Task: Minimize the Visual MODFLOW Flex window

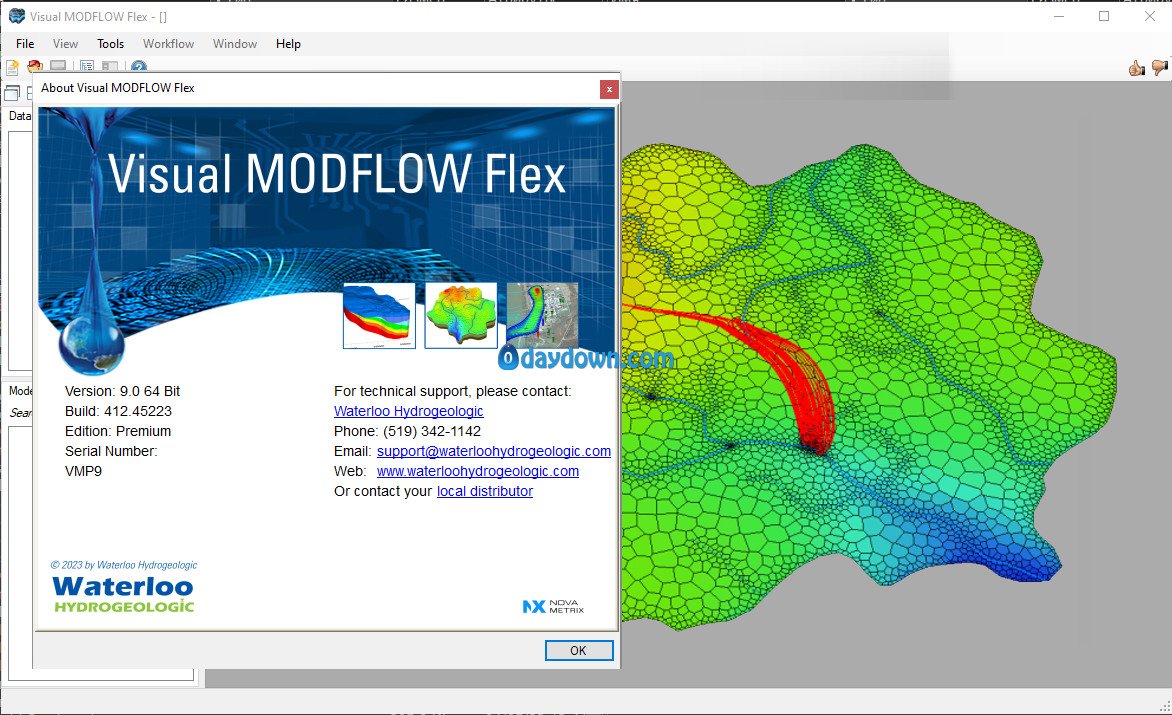Action: (x=1058, y=16)
